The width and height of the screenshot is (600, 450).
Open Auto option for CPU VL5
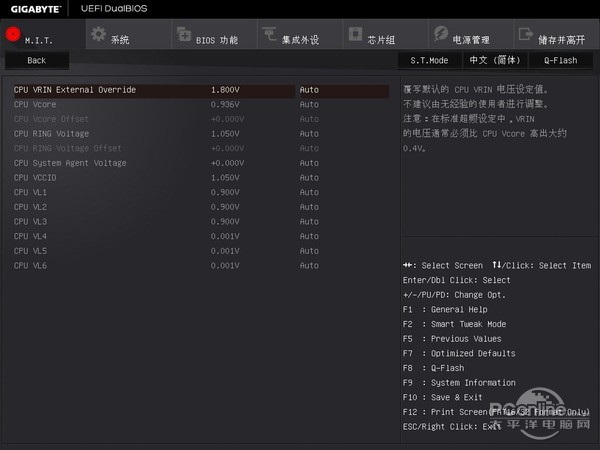[309, 251]
